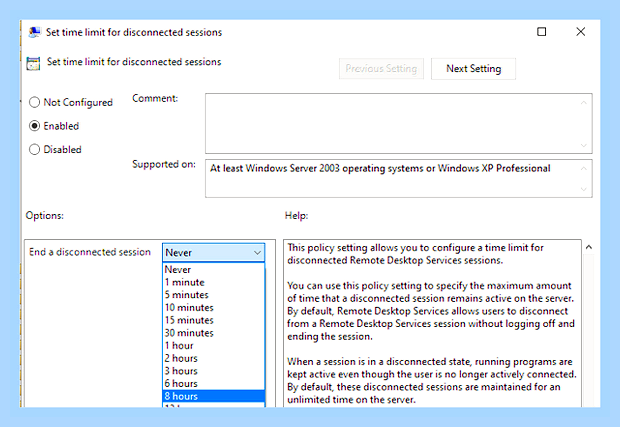Screen dimensions: 620x427
Task: Click Supported on box down arrow
Action: 584,189
